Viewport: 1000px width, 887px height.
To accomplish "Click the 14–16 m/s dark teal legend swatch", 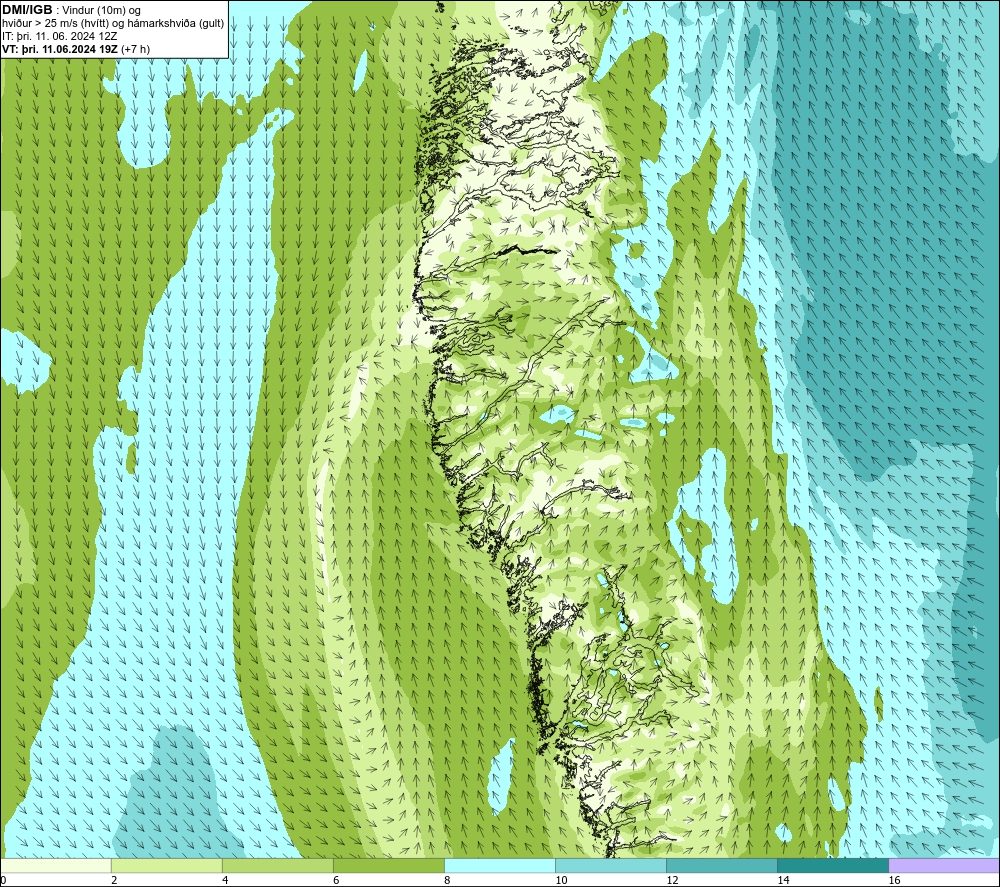I will (833, 866).
